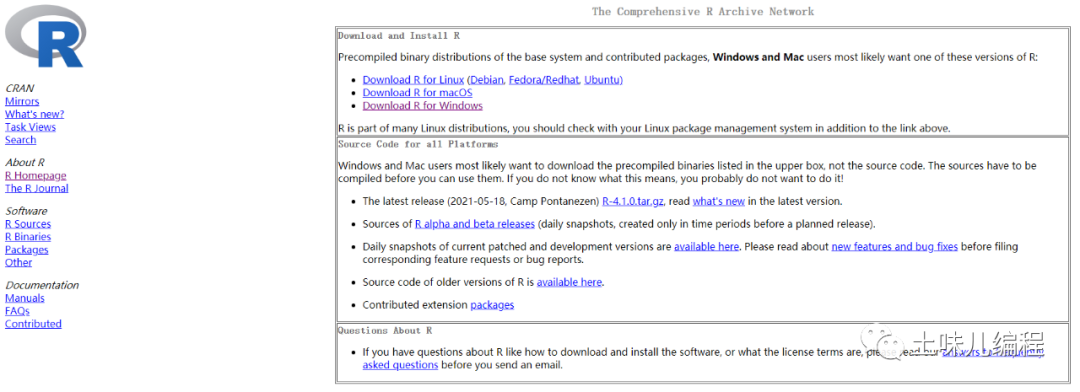This screenshot has height=392, width=1080.
Task: Open The R Journal link
Action: 37,188
